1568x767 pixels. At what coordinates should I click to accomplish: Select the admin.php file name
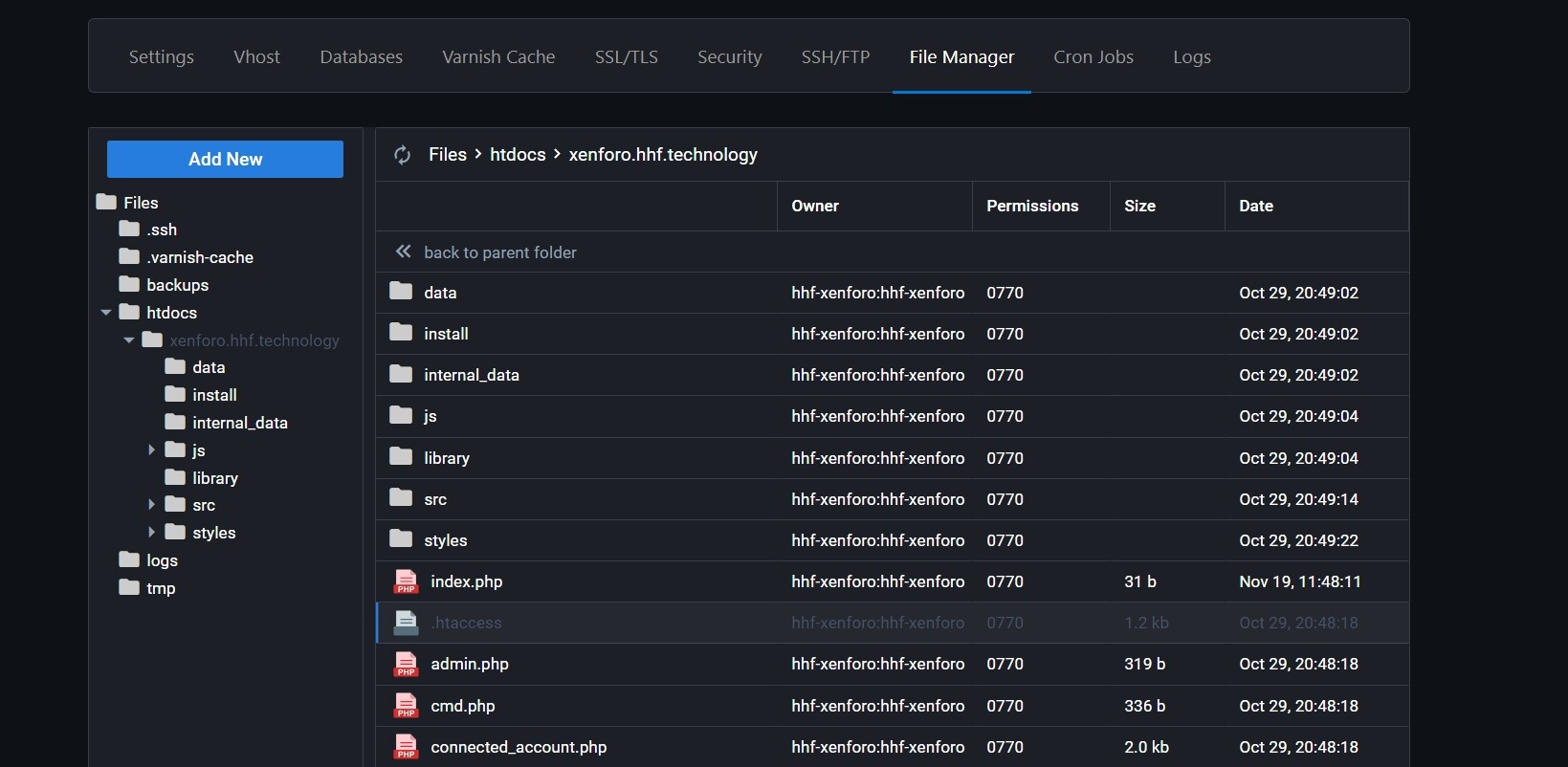470,664
